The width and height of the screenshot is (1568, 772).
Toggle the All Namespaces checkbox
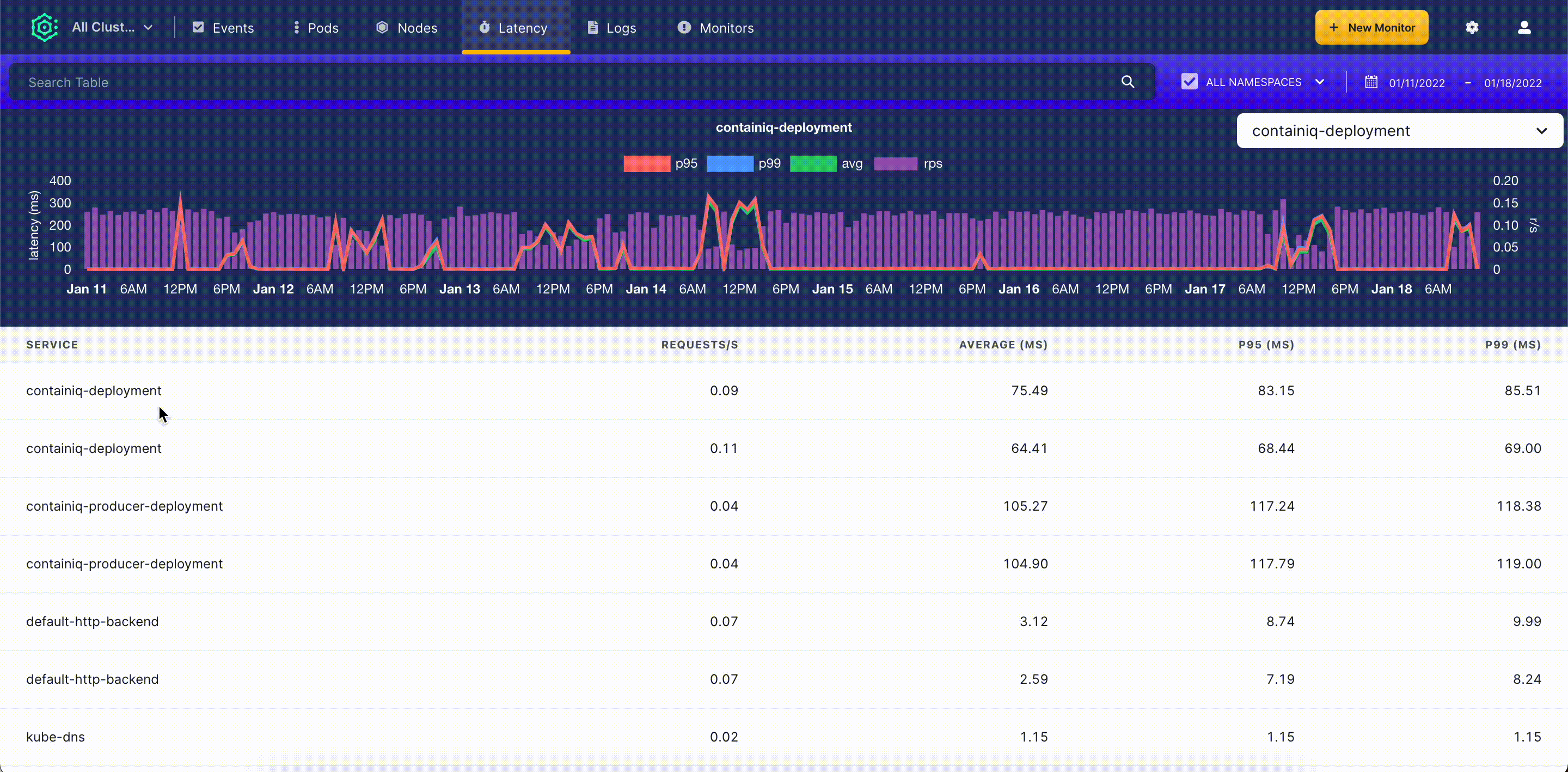coord(1189,82)
